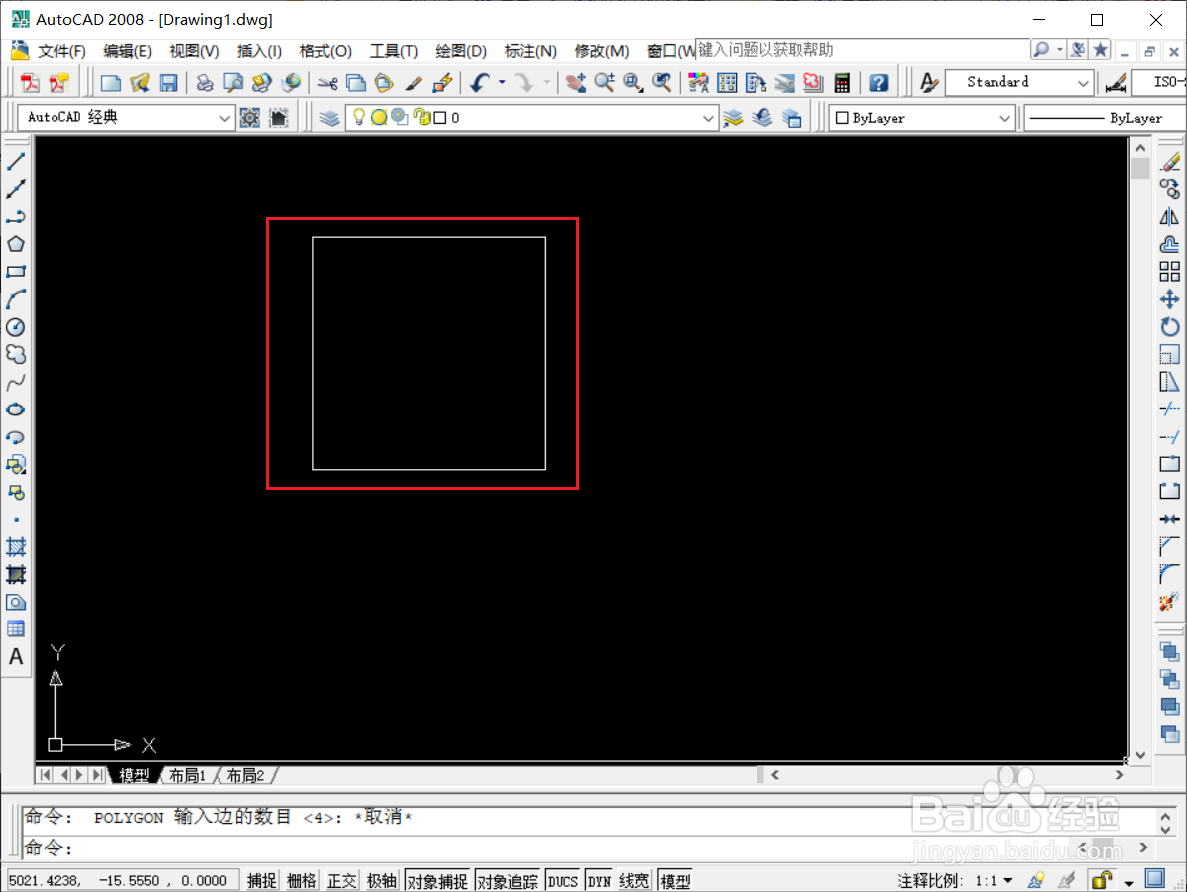The height and width of the screenshot is (892, 1187).
Task: Select the Revision Cloud tool
Action: [16, 354]
